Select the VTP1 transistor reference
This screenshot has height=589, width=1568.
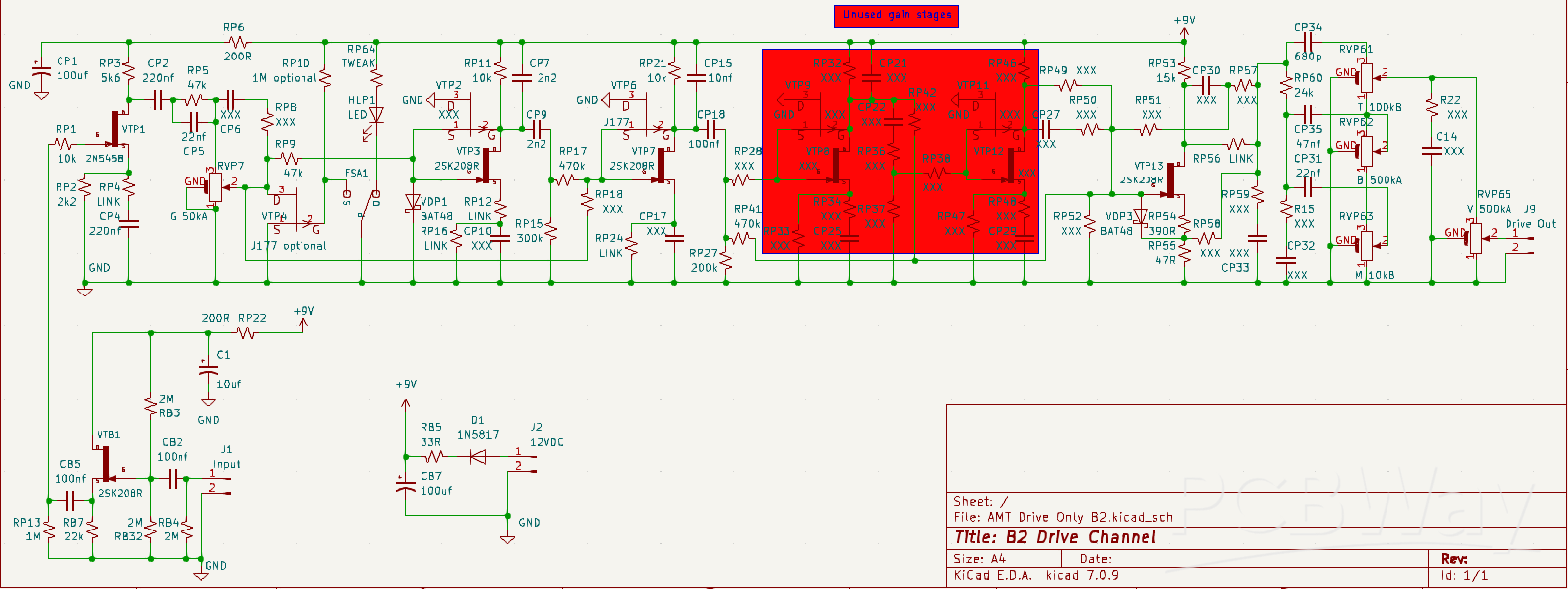[x=133, y=129]
